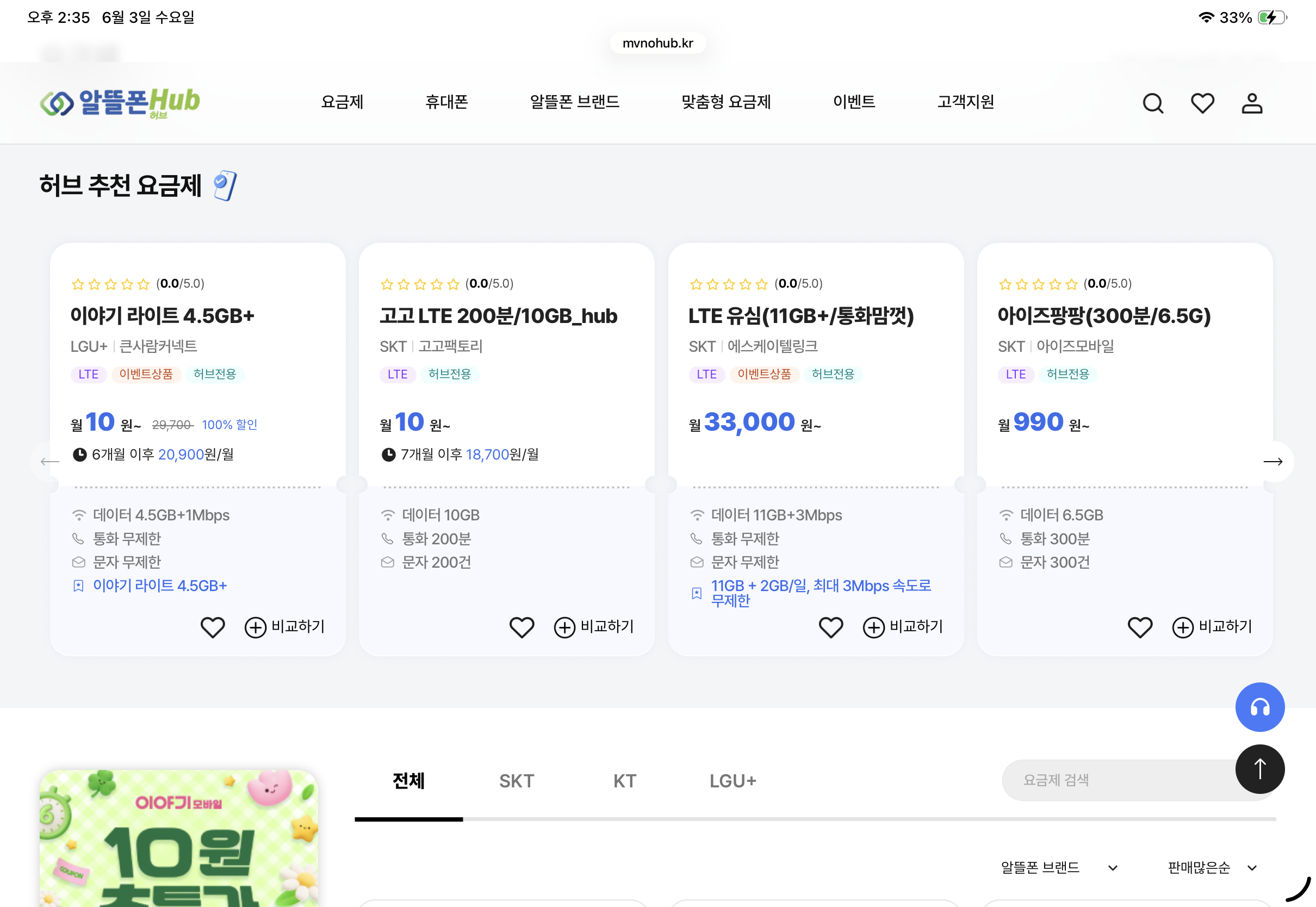Click the 7개월 이후 18,700원/월 notice
The height and width of the screenshot is (907, 1316).
click(460, 455)
